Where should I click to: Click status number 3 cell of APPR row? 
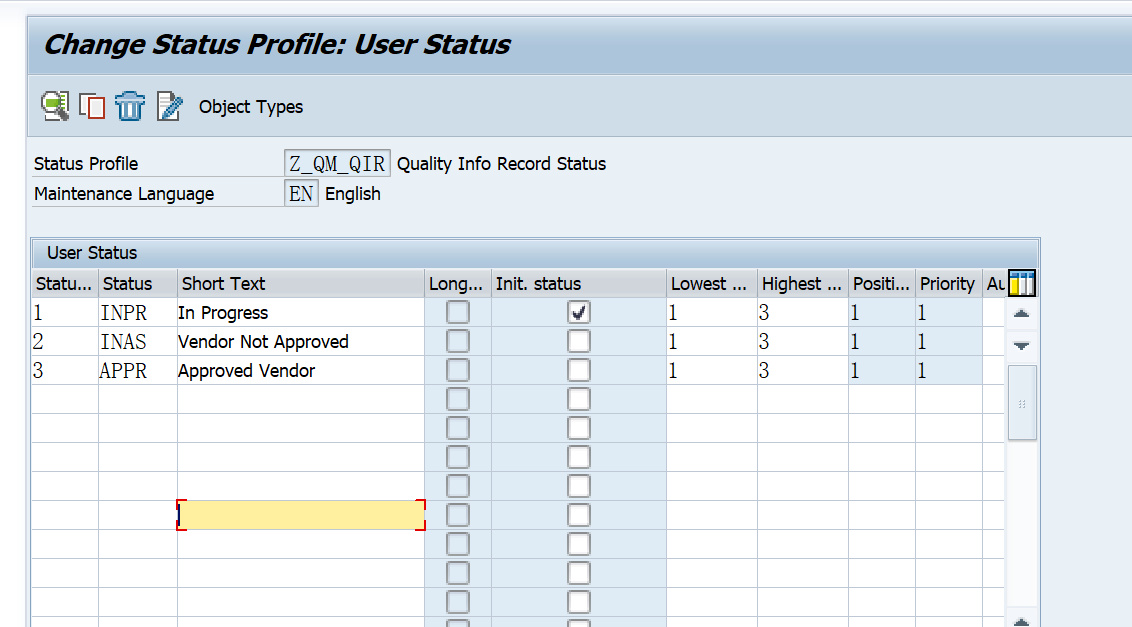(x=65, y=371)
